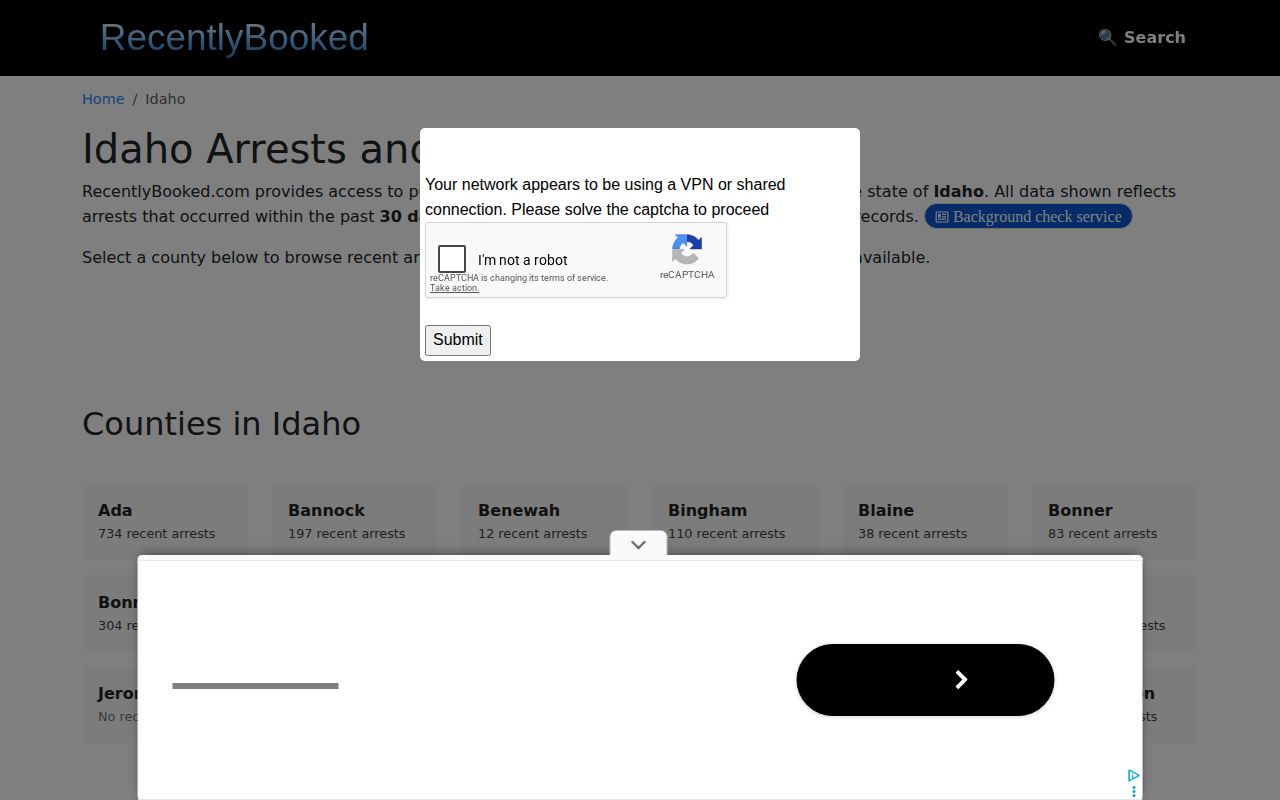This screenshot has height=800, width=1280.
Task: Check the I'm not a robot checkbox
Action: pyautogui.click(x=452, y=259)
